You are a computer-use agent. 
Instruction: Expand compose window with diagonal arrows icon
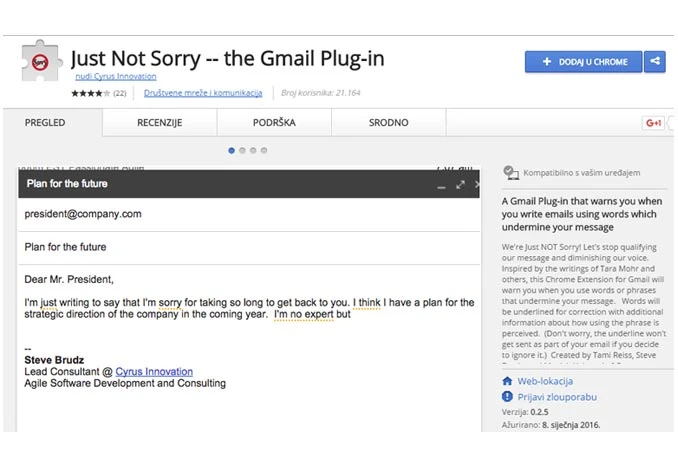[461, 185]
